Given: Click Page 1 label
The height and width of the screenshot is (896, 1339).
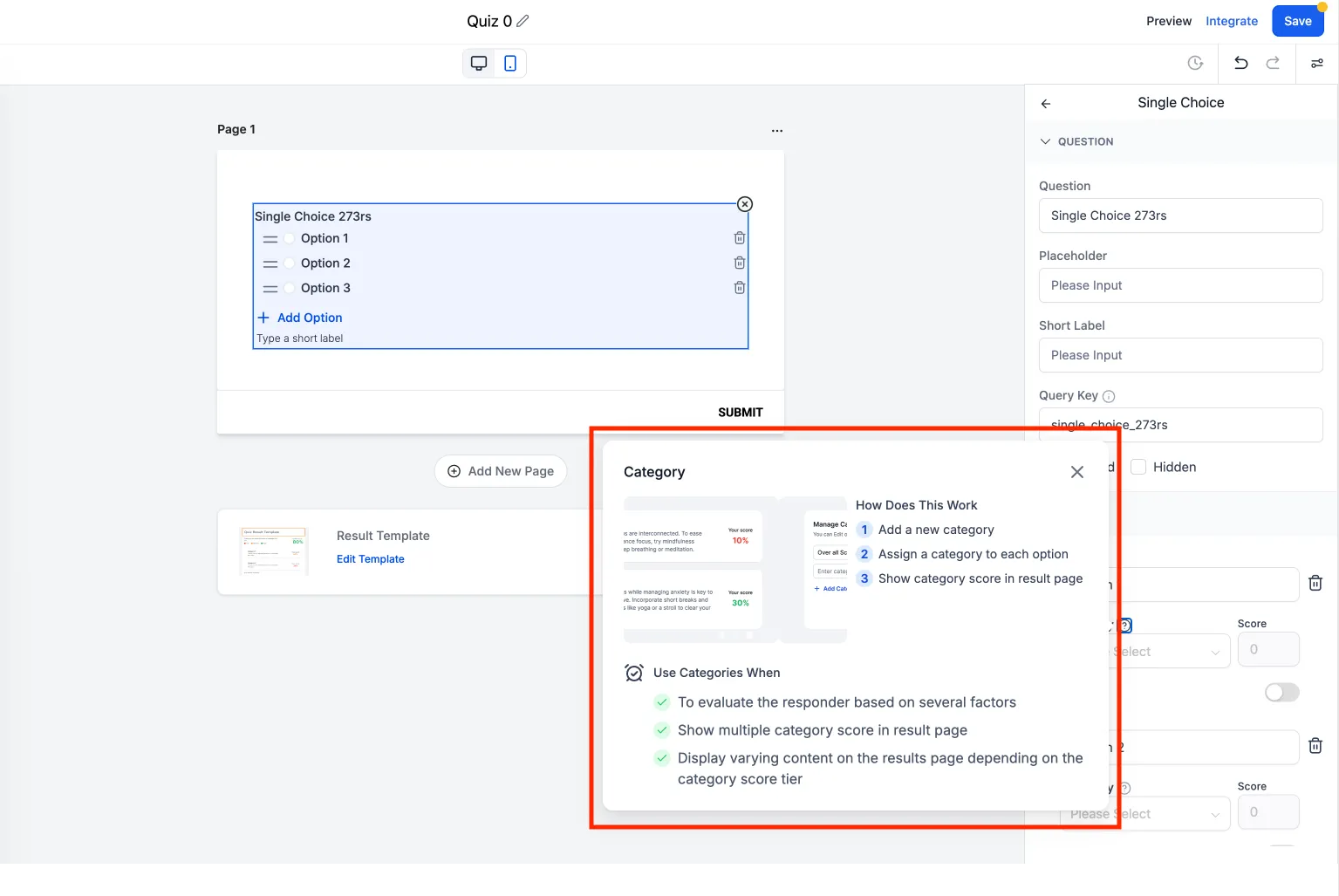Looking at the screenshot, I should point(236,129).
